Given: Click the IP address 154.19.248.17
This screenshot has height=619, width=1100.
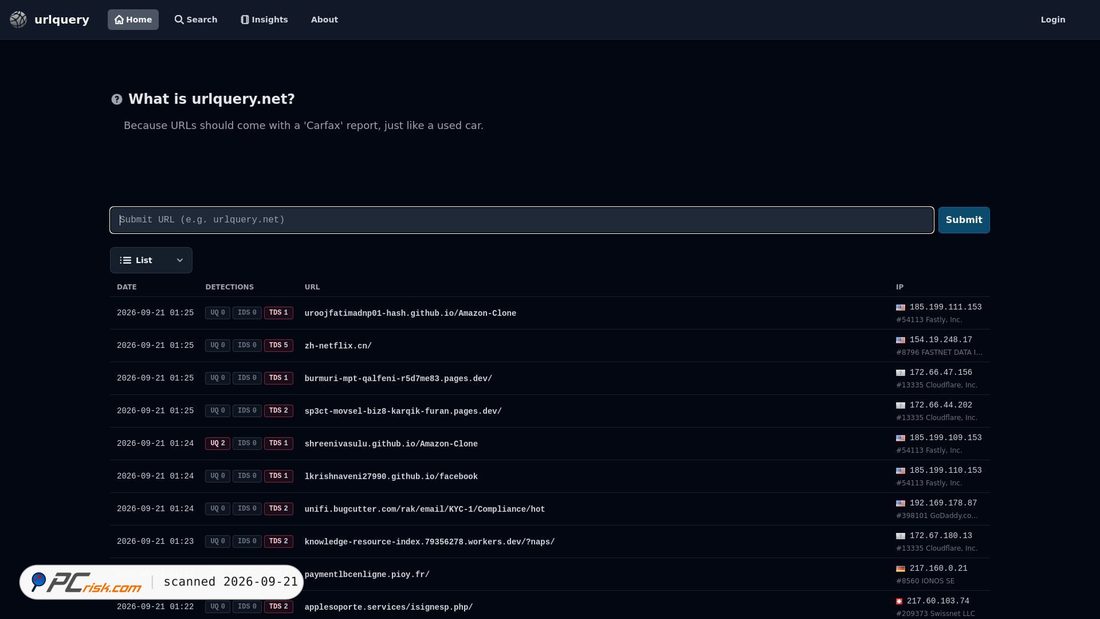Looking at the screenshot, I should coord(940,340).
